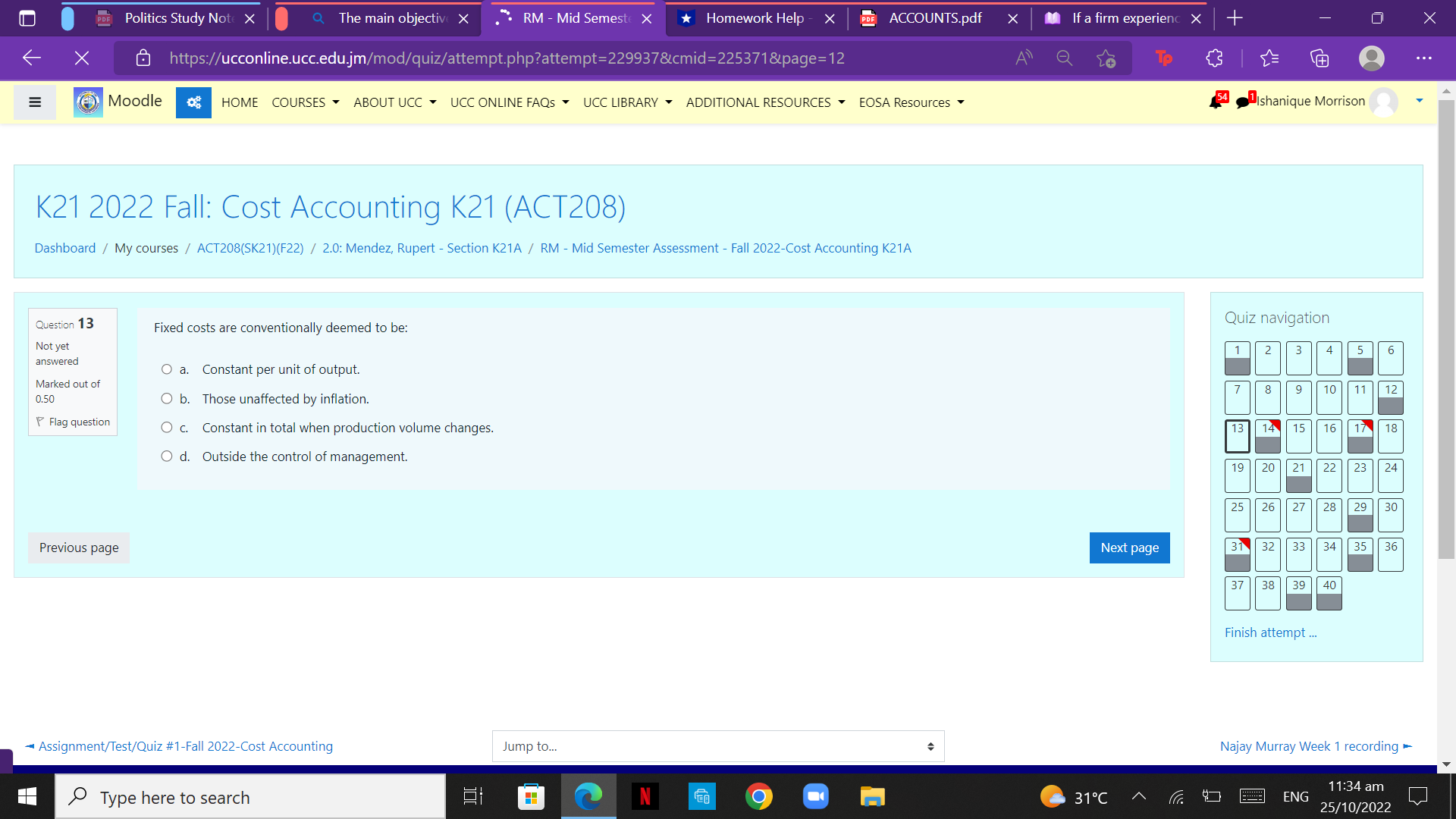Open the UCC LIBRARY menu

(x=627, y=102)
